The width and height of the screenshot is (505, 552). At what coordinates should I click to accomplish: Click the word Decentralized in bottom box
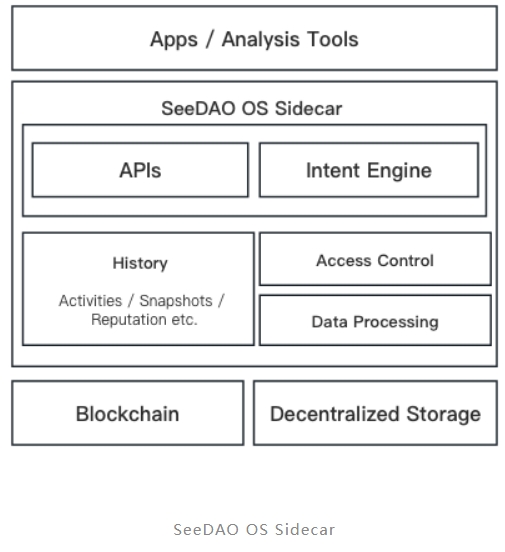point(335,414)
